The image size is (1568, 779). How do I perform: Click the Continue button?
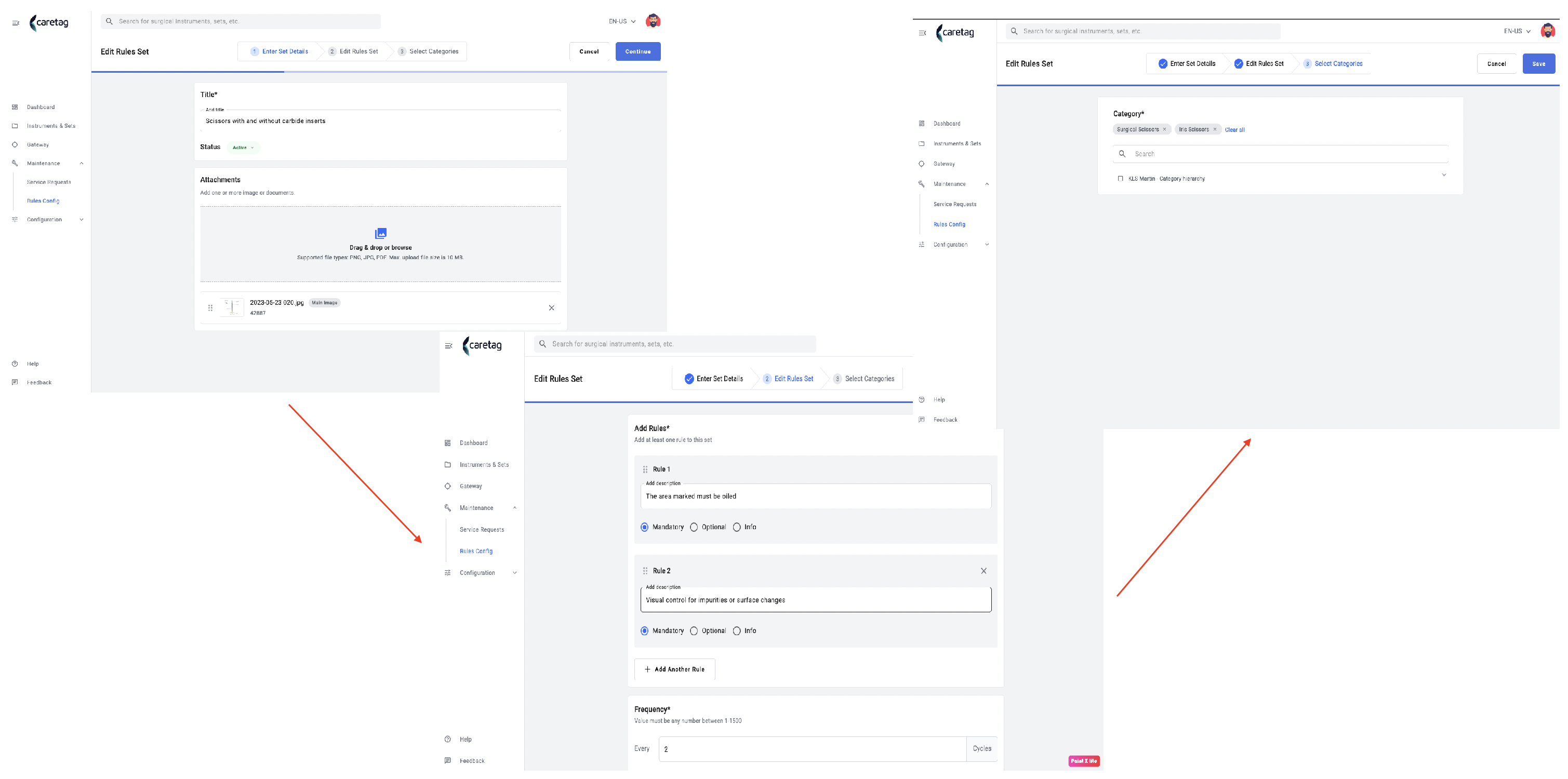pyautogui.click(x=638, y=52)
